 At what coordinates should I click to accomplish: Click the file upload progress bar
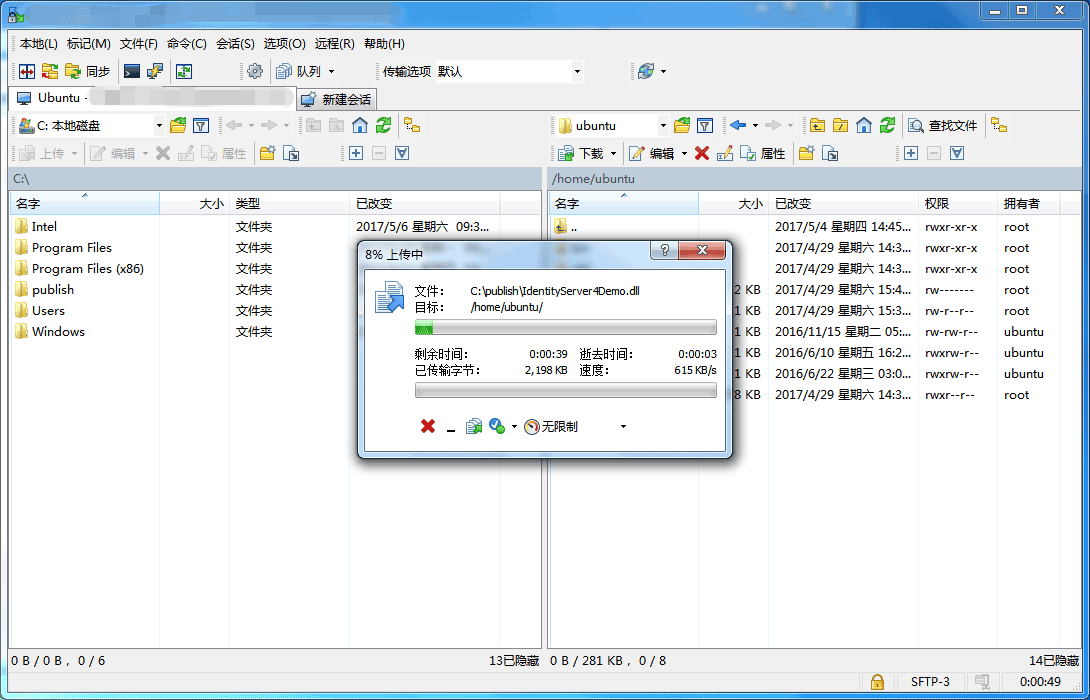565,328
